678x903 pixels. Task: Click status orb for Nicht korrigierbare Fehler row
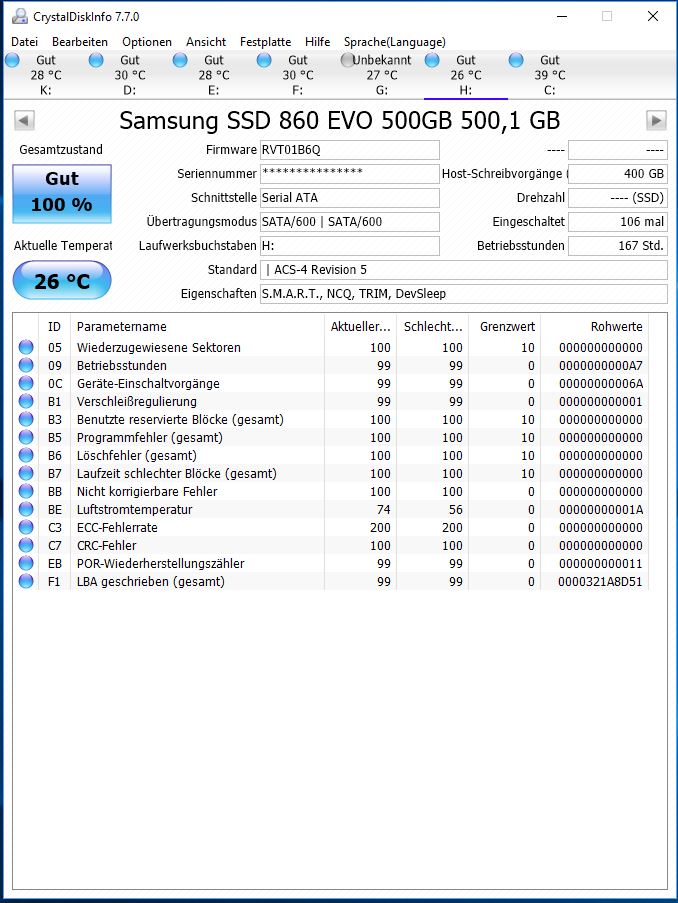26,491
